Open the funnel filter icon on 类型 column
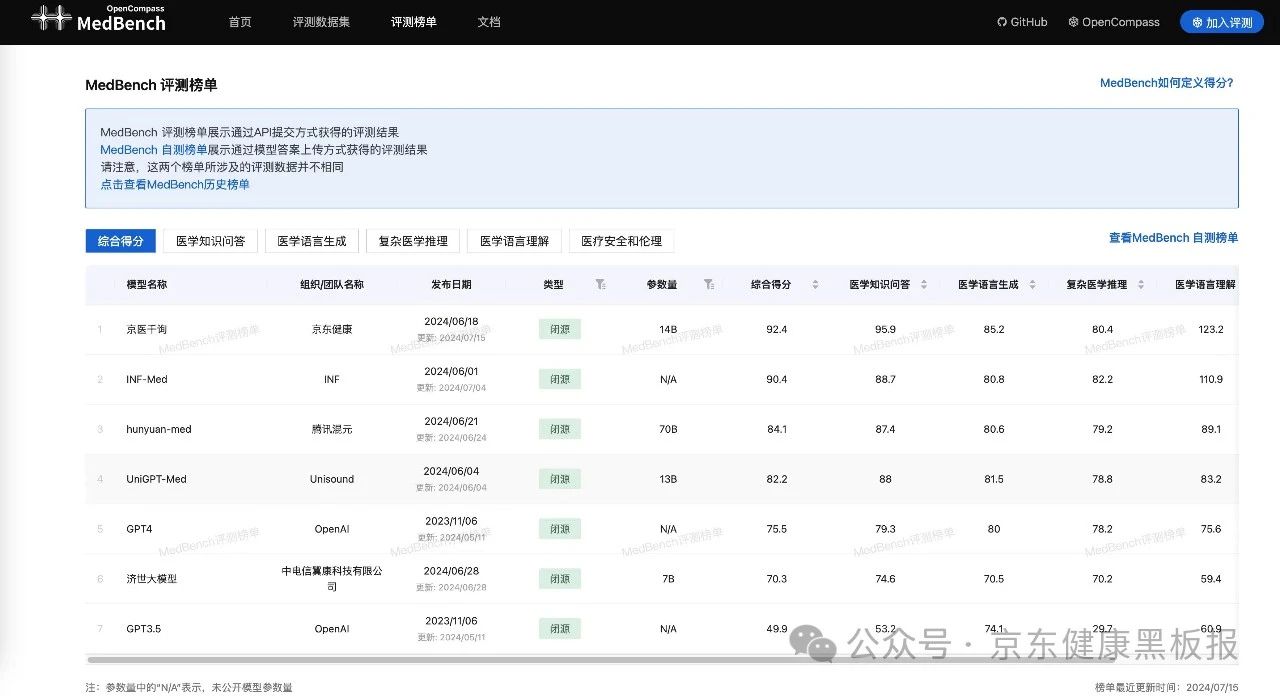 point(601,285)
